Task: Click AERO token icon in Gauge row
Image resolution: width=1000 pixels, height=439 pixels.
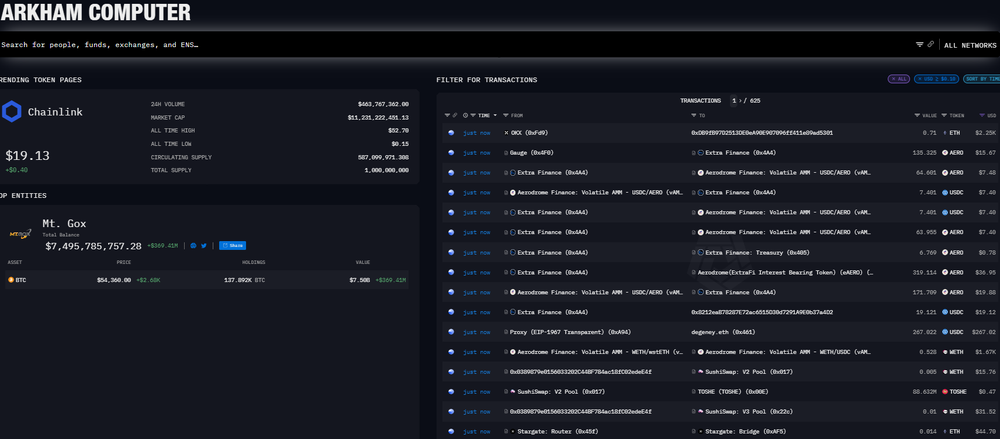Action: tap(945, 153)
